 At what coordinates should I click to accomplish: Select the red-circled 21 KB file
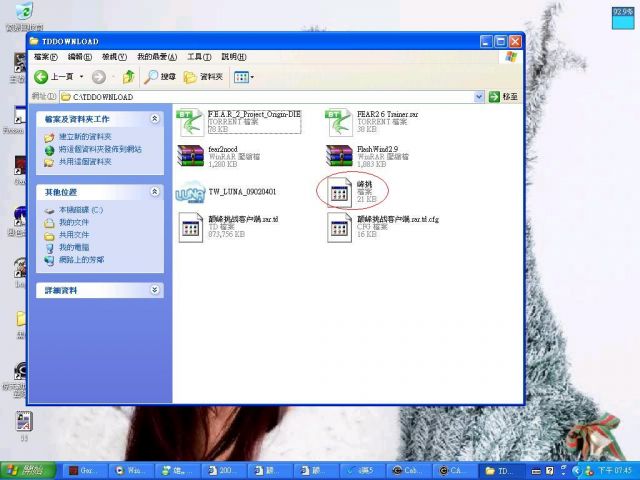point(341,191)
